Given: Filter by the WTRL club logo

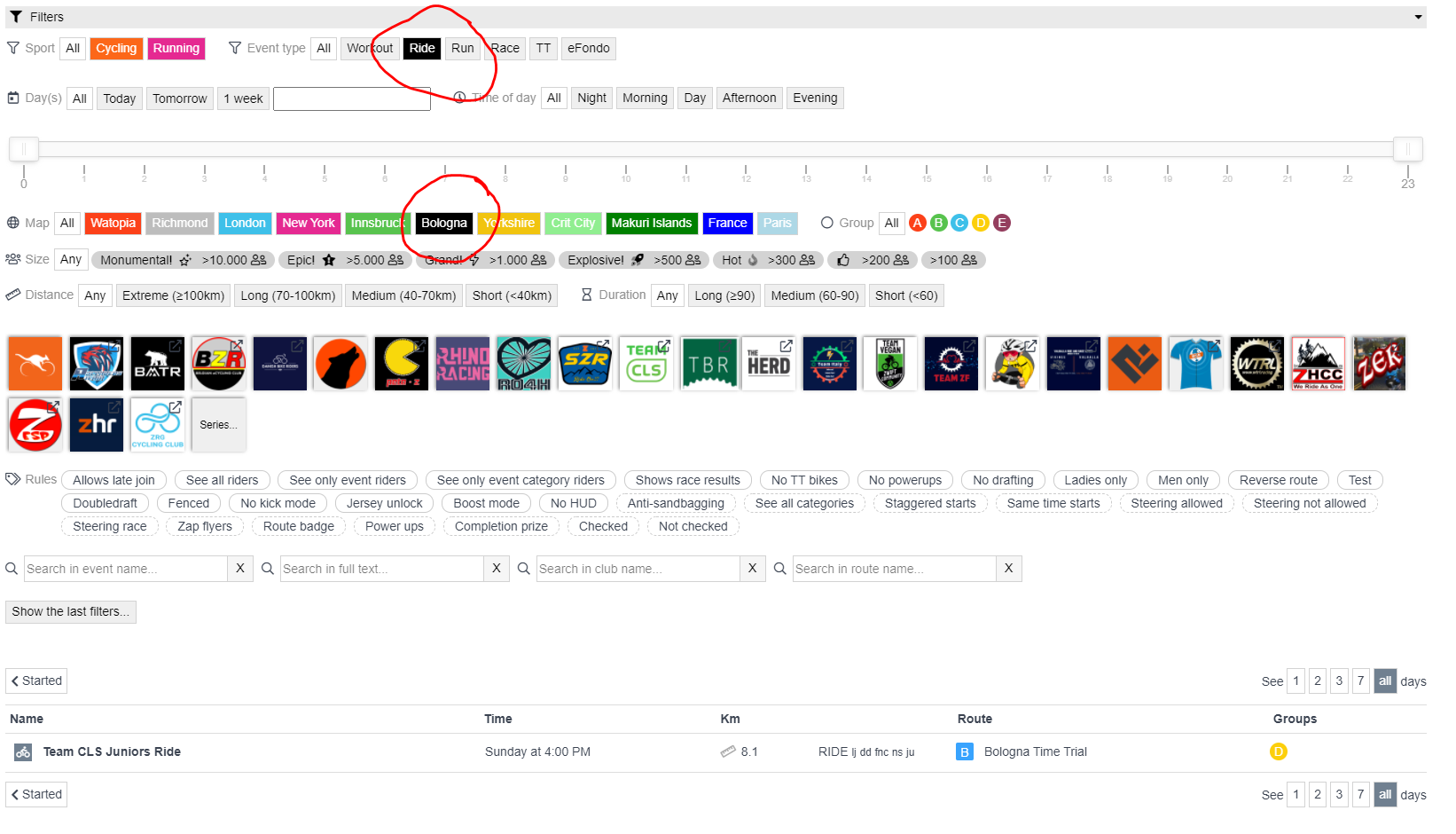Looking at the screenshot, I should click(x=1257, y=364).
